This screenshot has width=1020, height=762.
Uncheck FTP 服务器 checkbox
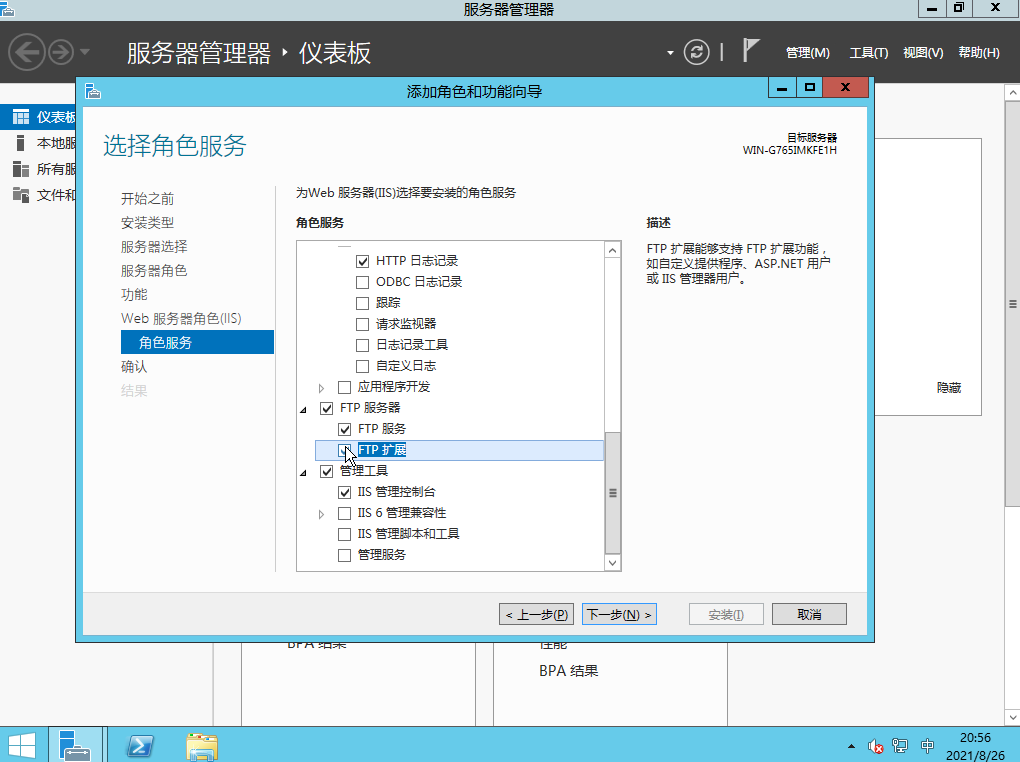(x=327, y=408)
